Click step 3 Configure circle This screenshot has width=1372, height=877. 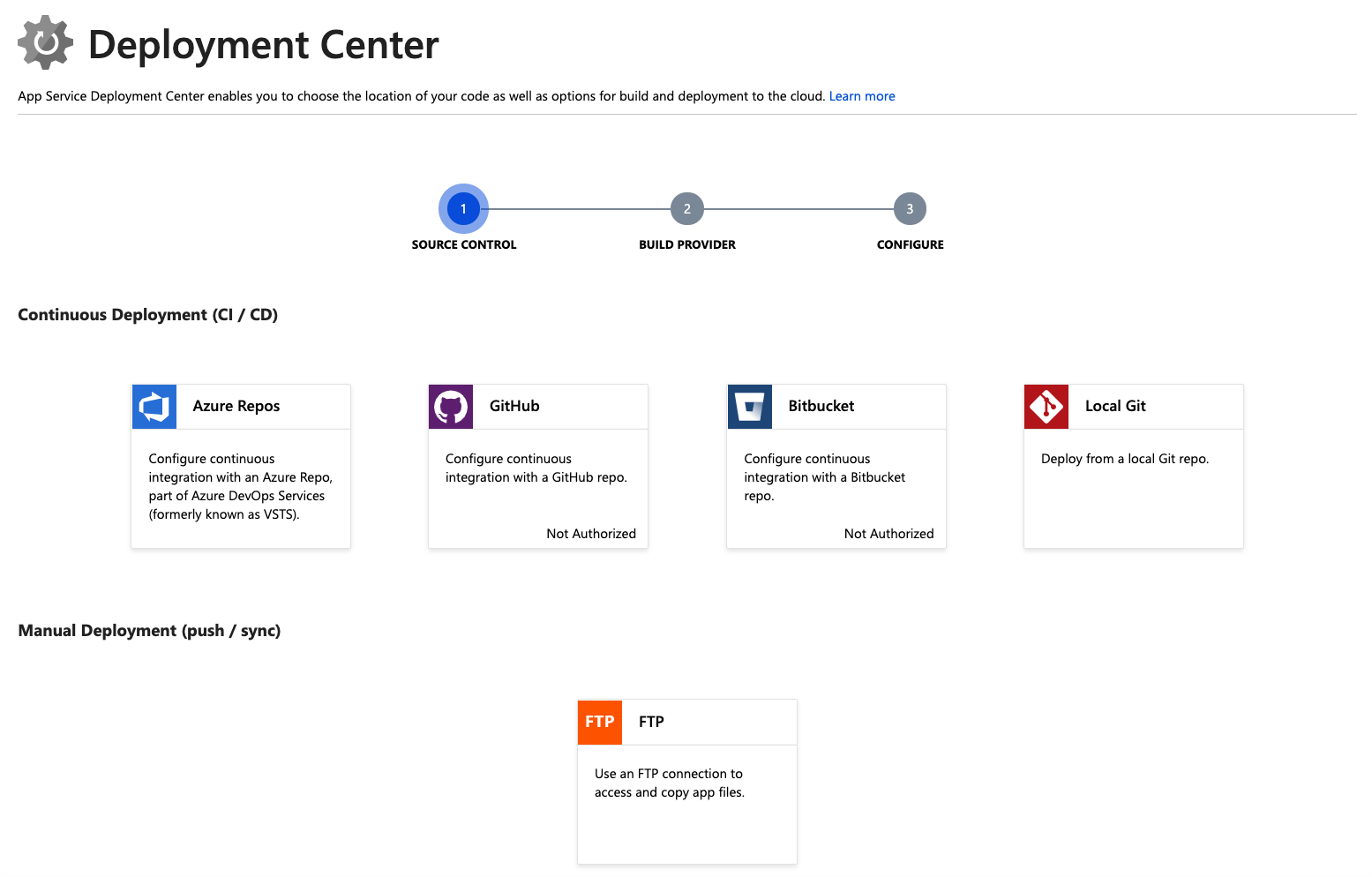coord(910,208)
